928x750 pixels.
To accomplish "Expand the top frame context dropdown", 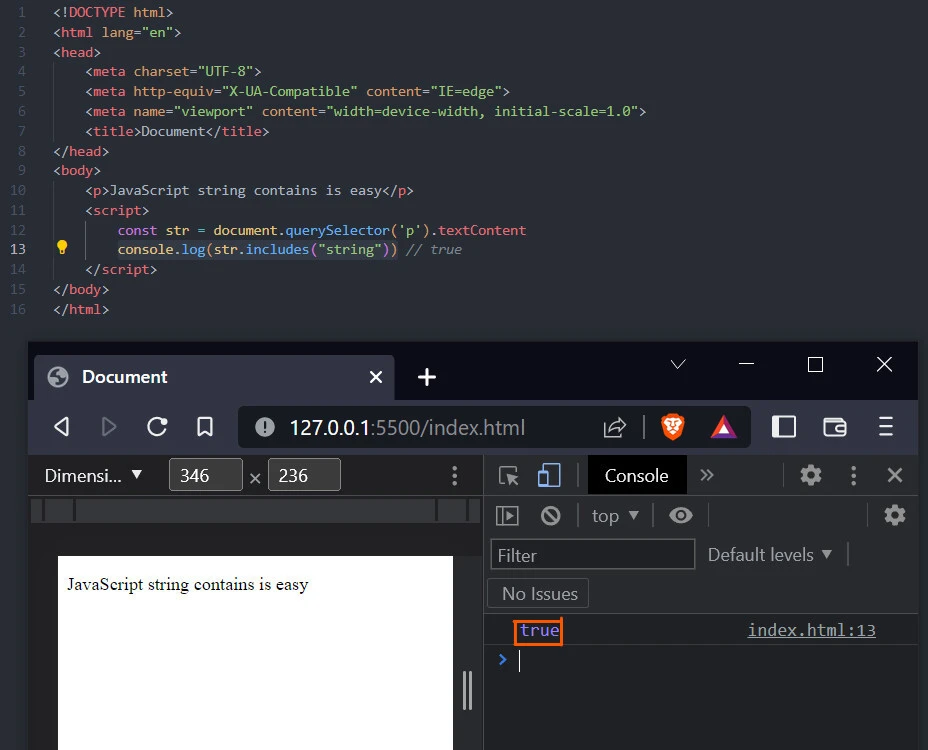I will 614,515.
